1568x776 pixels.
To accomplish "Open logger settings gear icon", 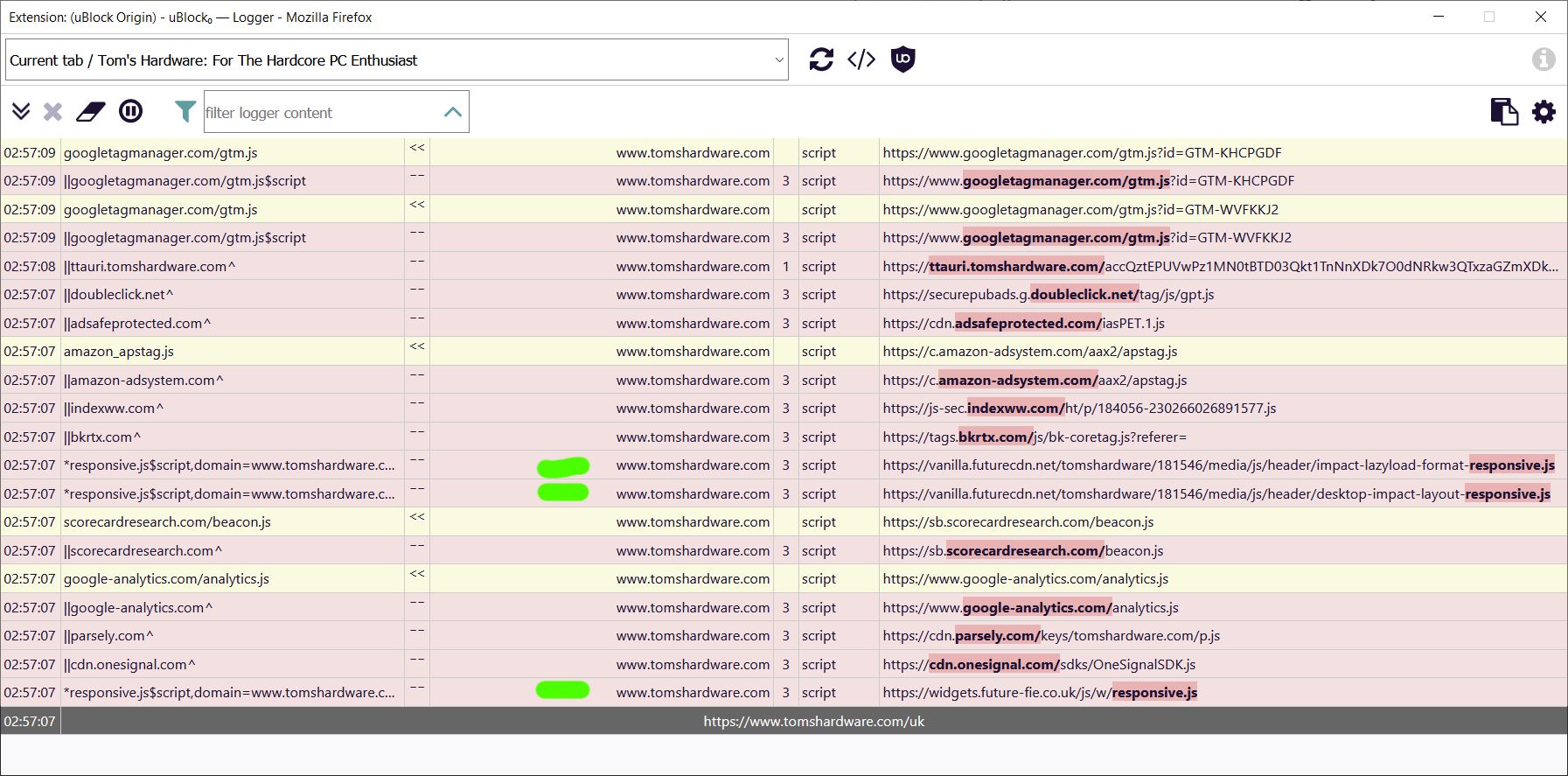I will (x=1544, y=111).
